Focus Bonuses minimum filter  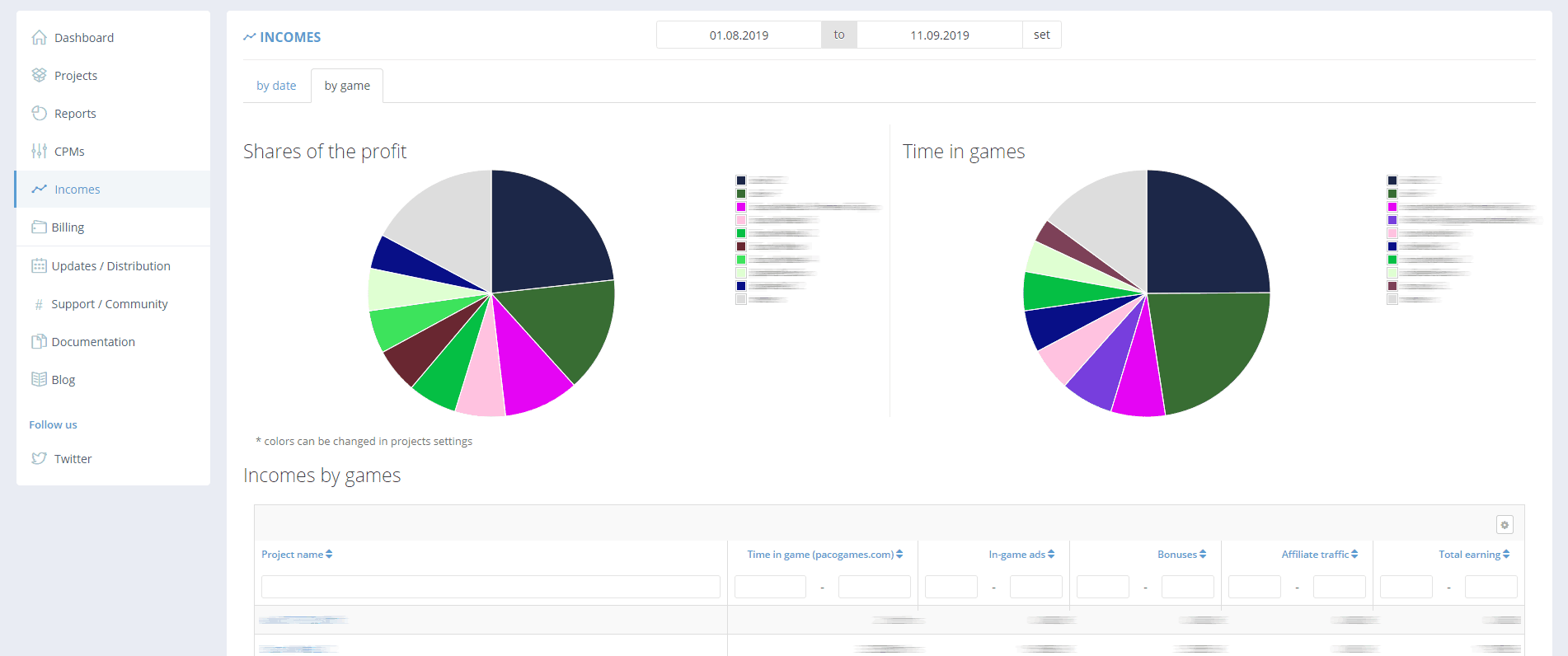(x=1103, y=587)
